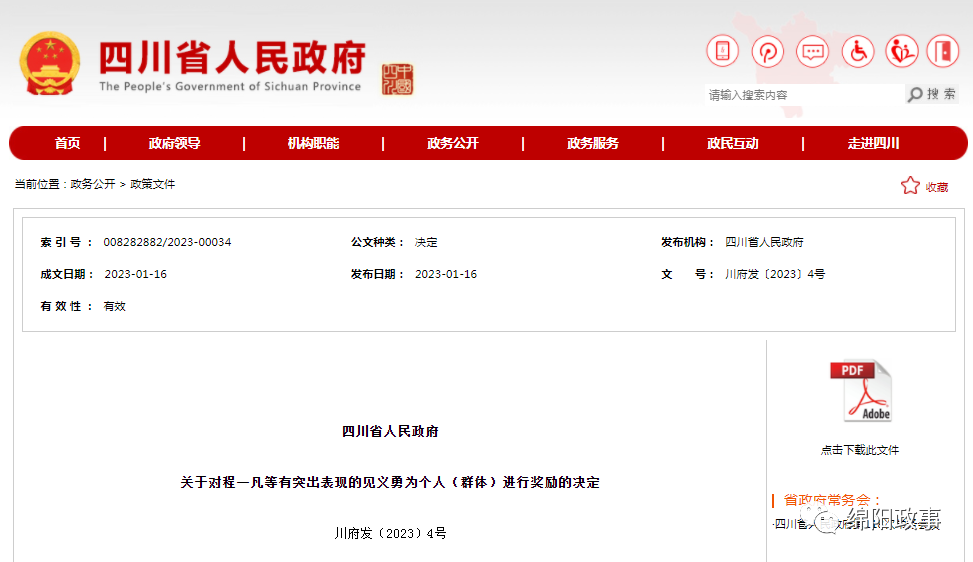Click 政务公开 breadcrumb link
This screenshot has height=562, width=973.
point(92,184)
